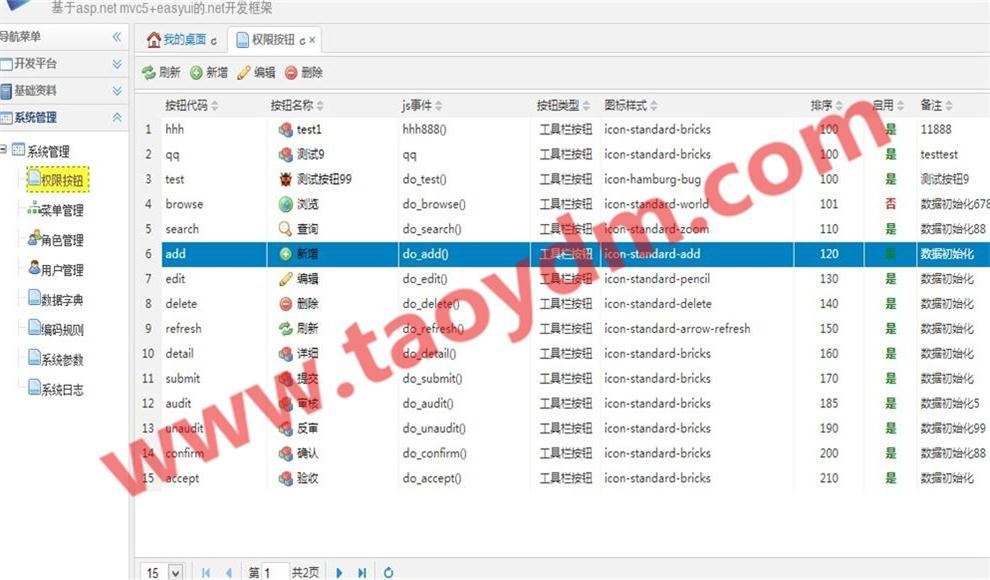Sort by the 按钮名称 column header
Screen dimensions: 990x580
point(297,105)
